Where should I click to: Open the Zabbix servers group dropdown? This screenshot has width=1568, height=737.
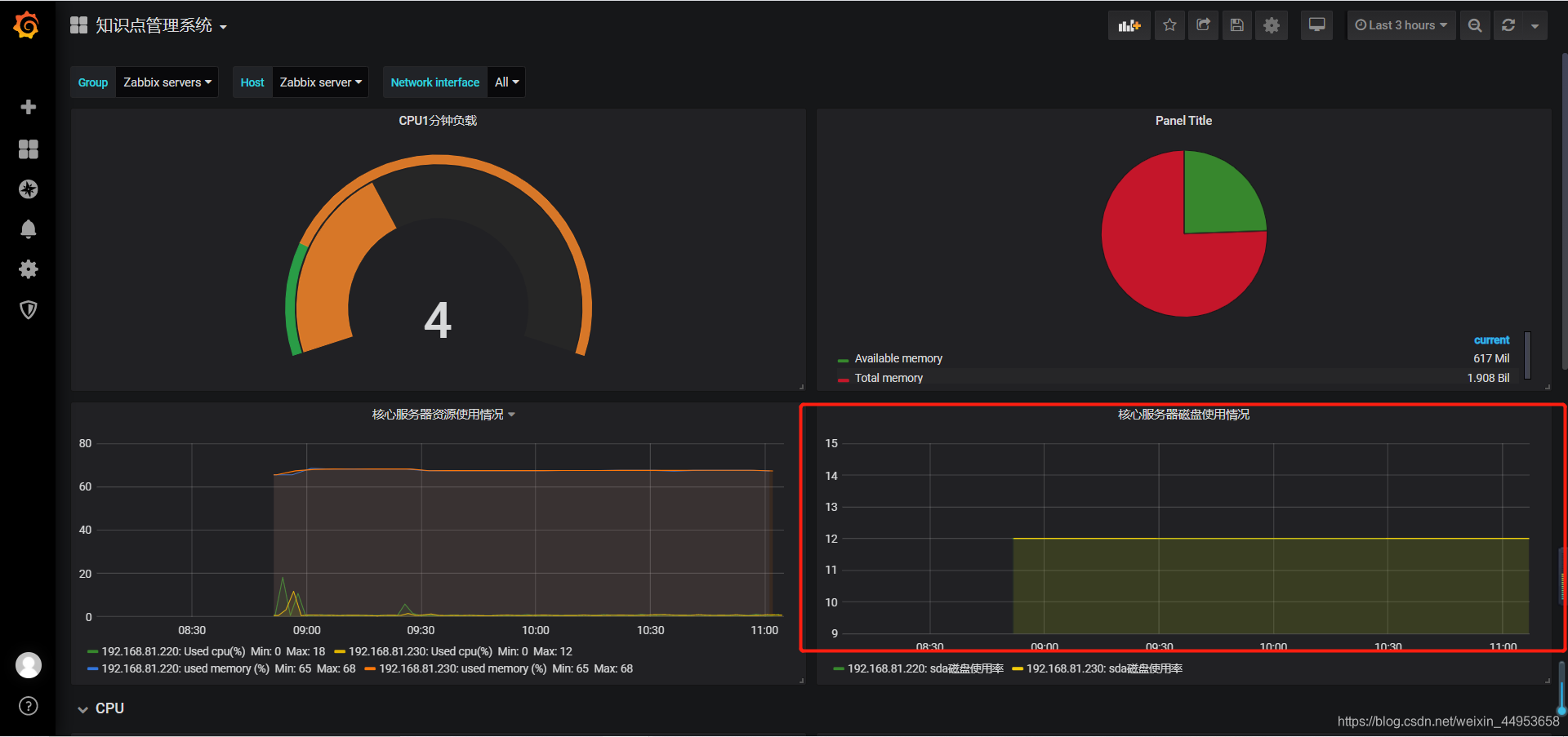(x=167, y=82)
